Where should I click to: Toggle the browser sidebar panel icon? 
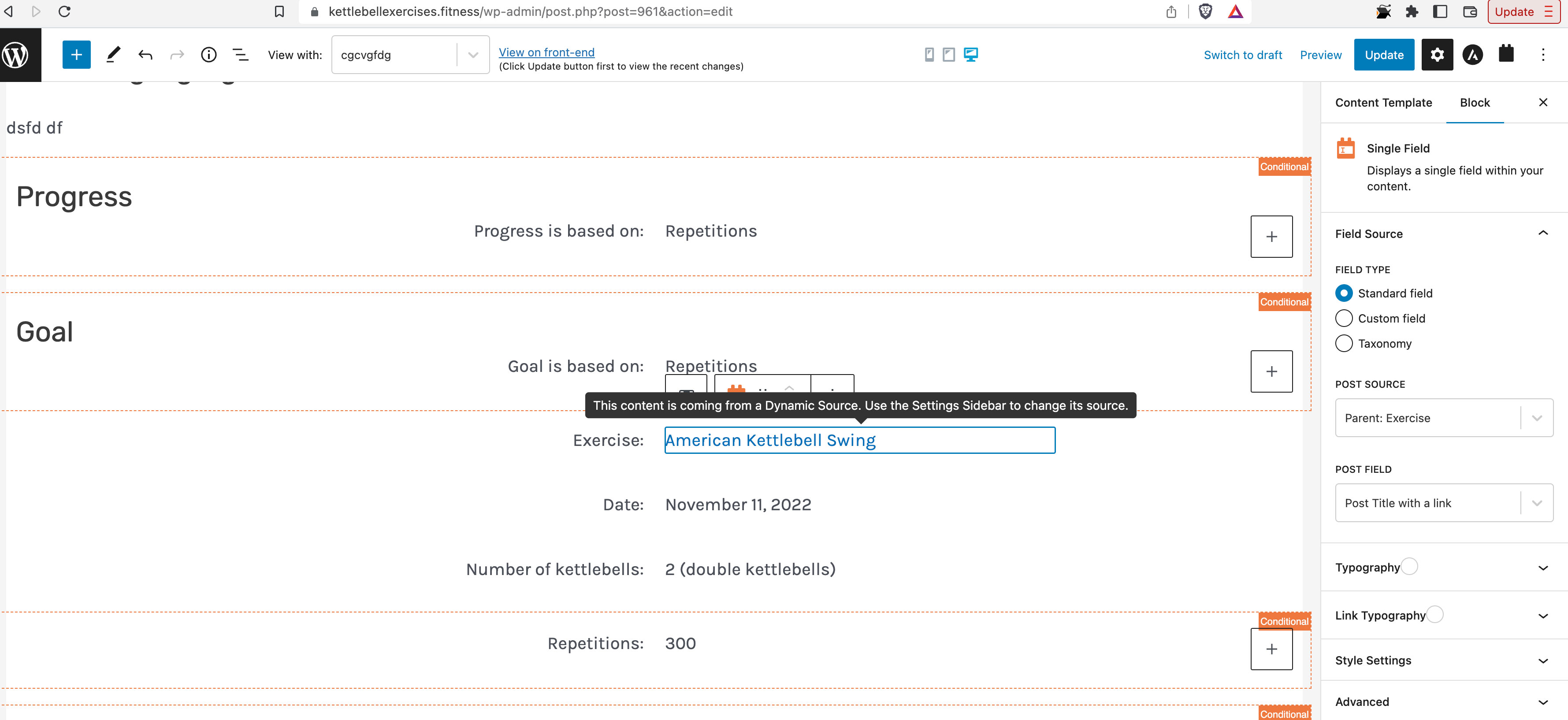[1440, 11]
